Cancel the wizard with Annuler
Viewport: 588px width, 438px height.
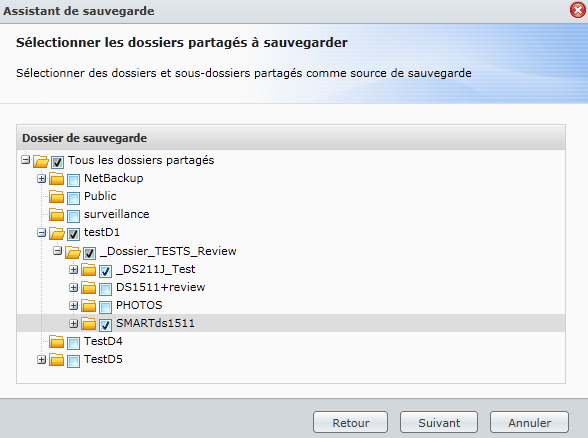click(530, 423)
